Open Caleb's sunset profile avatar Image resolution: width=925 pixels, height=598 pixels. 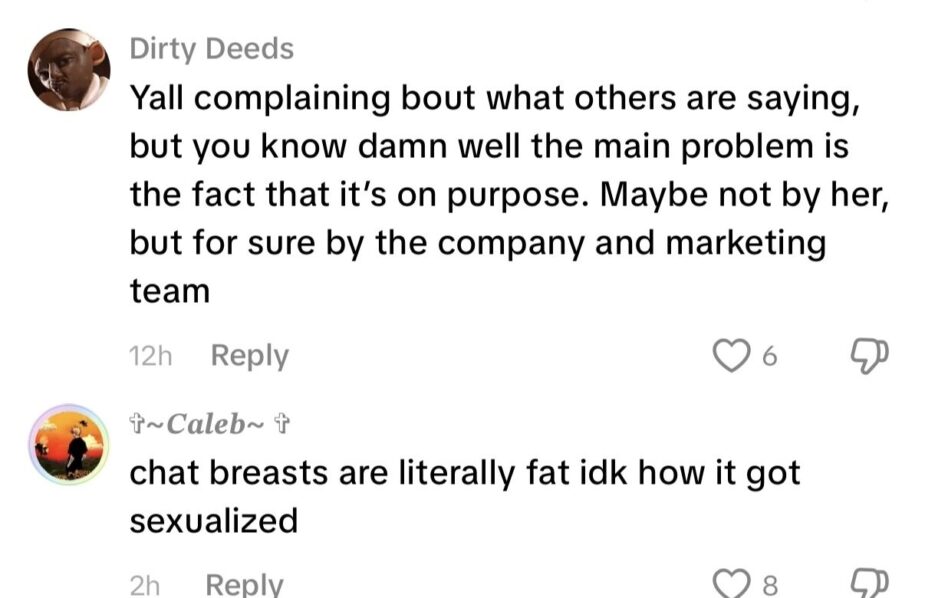pyautogui.click(x=69, y=445)
